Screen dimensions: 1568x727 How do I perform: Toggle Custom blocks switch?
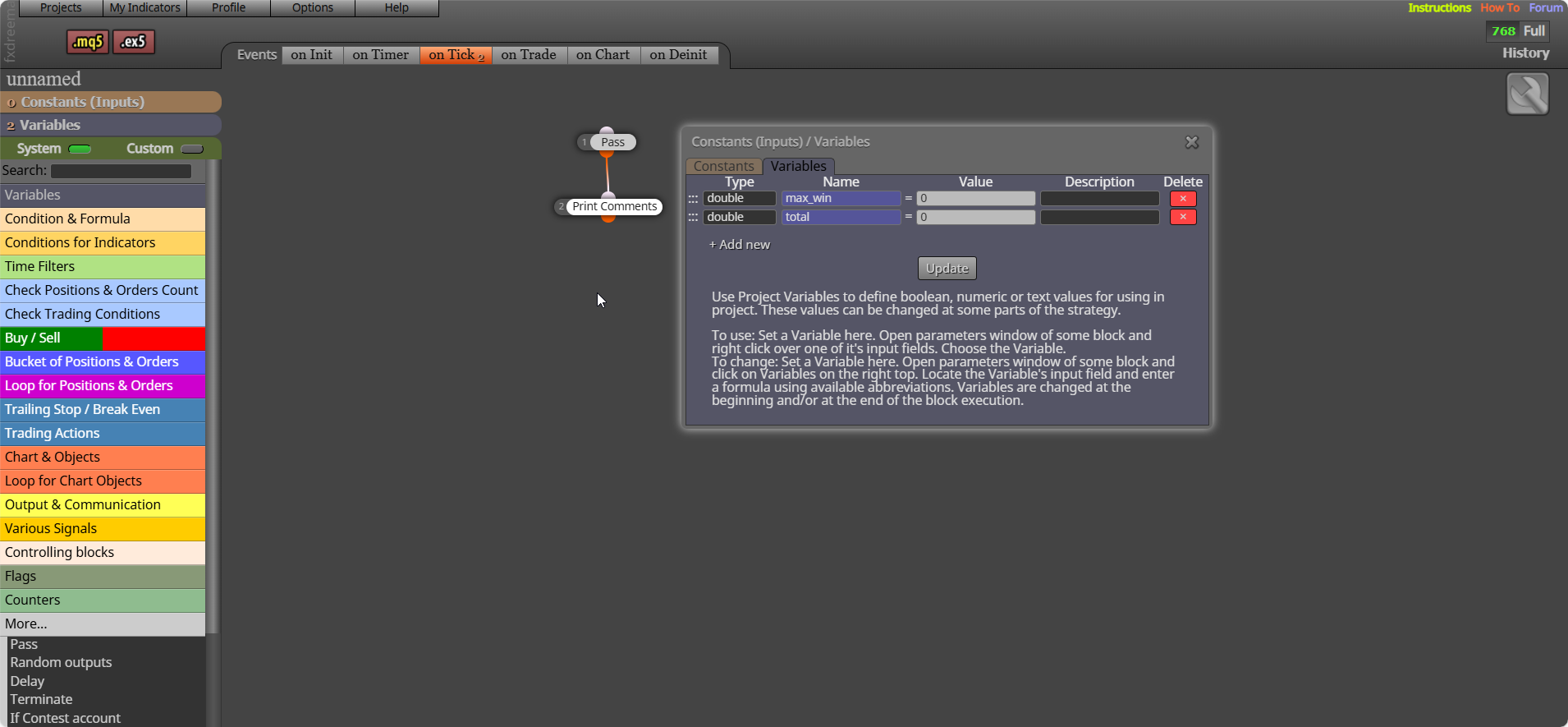pos(191,149)
